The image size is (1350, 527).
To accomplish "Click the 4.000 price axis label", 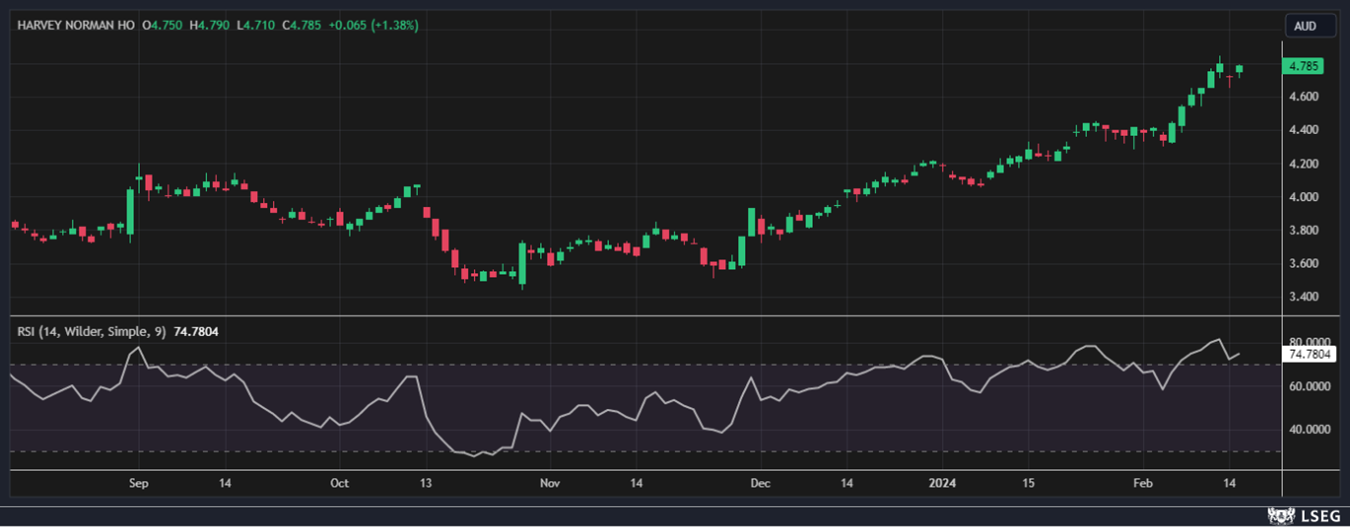I will point(1303,197).
